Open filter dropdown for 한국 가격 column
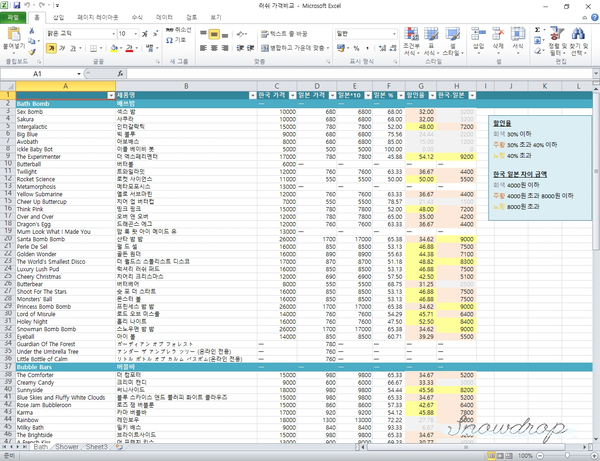This screenshot has height=461, width=600. click(292, 96)
